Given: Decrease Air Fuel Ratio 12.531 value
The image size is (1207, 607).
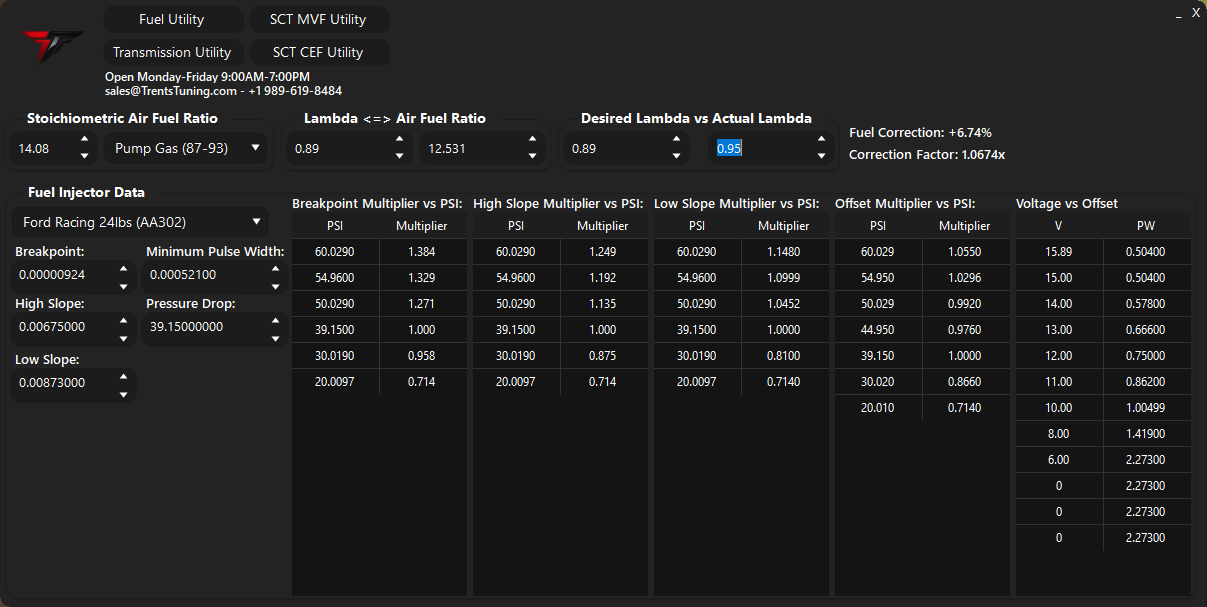Looking at the screenshot, I should click(531, 156).
